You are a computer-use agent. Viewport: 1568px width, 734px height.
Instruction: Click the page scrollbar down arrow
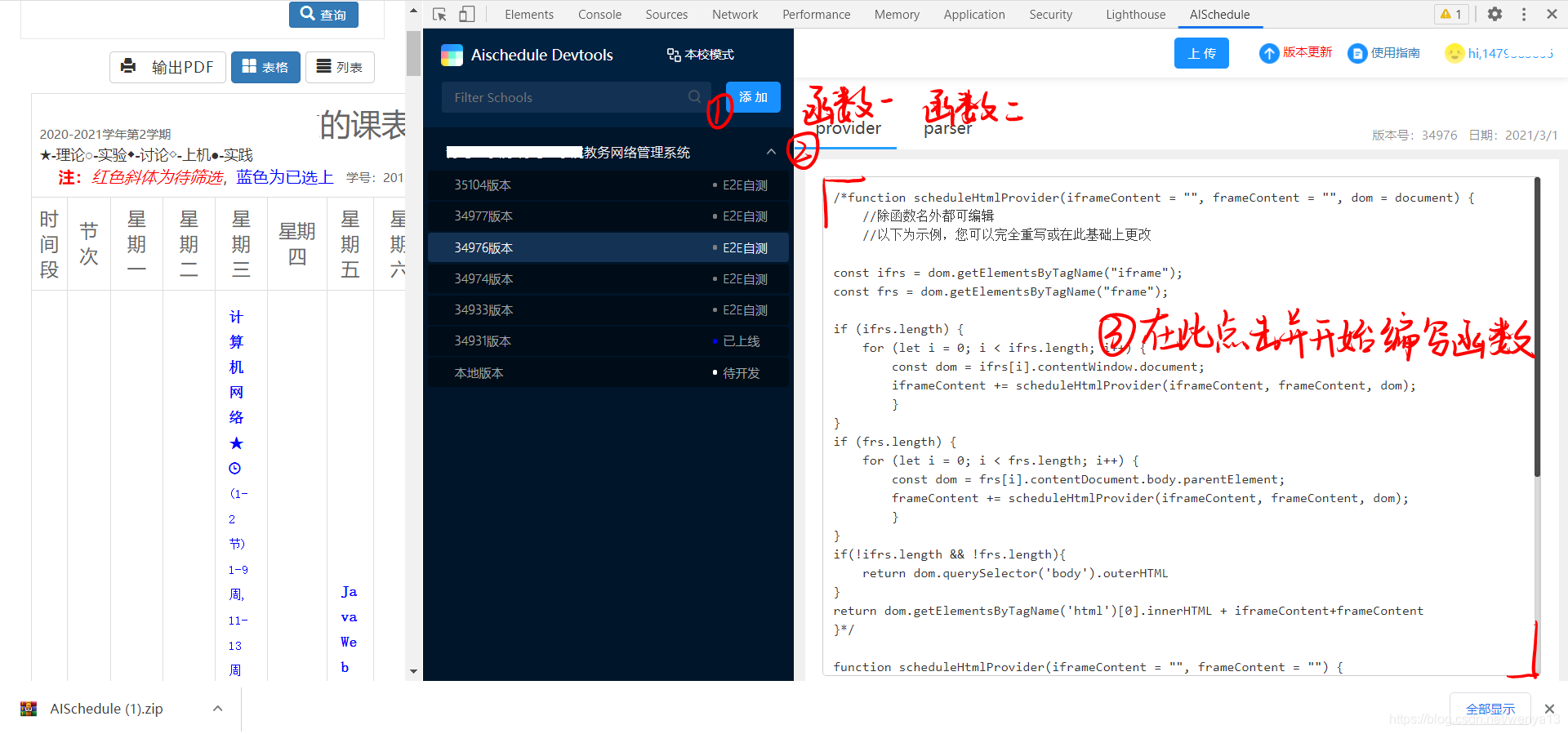413,671
